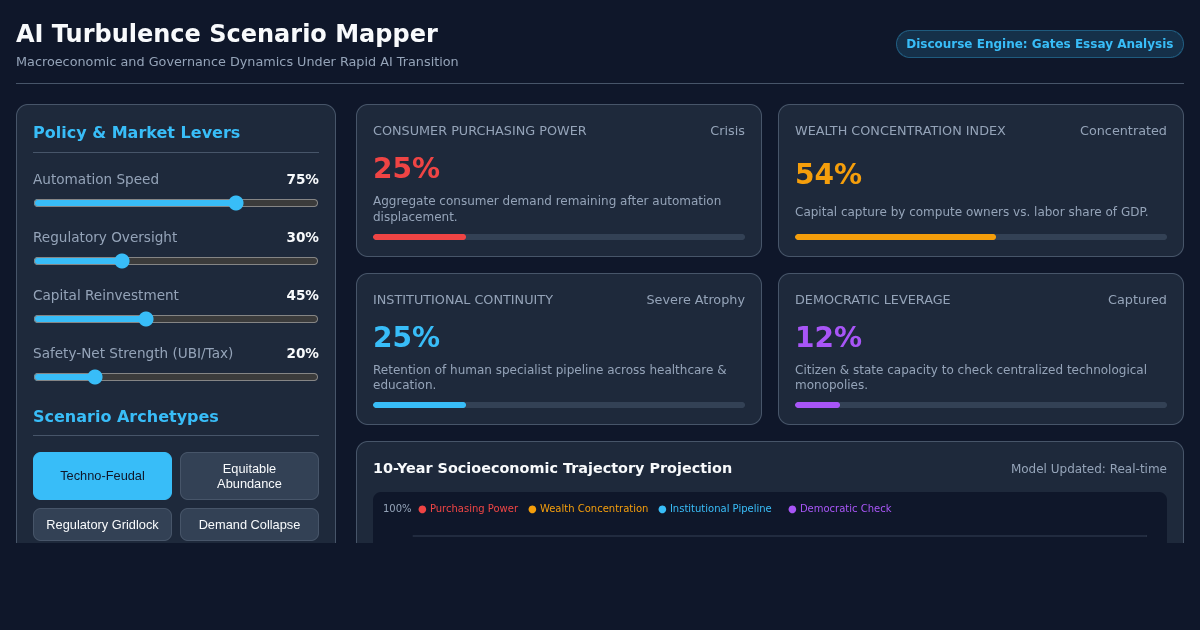
Task: Click the DEMOCRATIC LEVERAGE card title
Action: [873, 300]
